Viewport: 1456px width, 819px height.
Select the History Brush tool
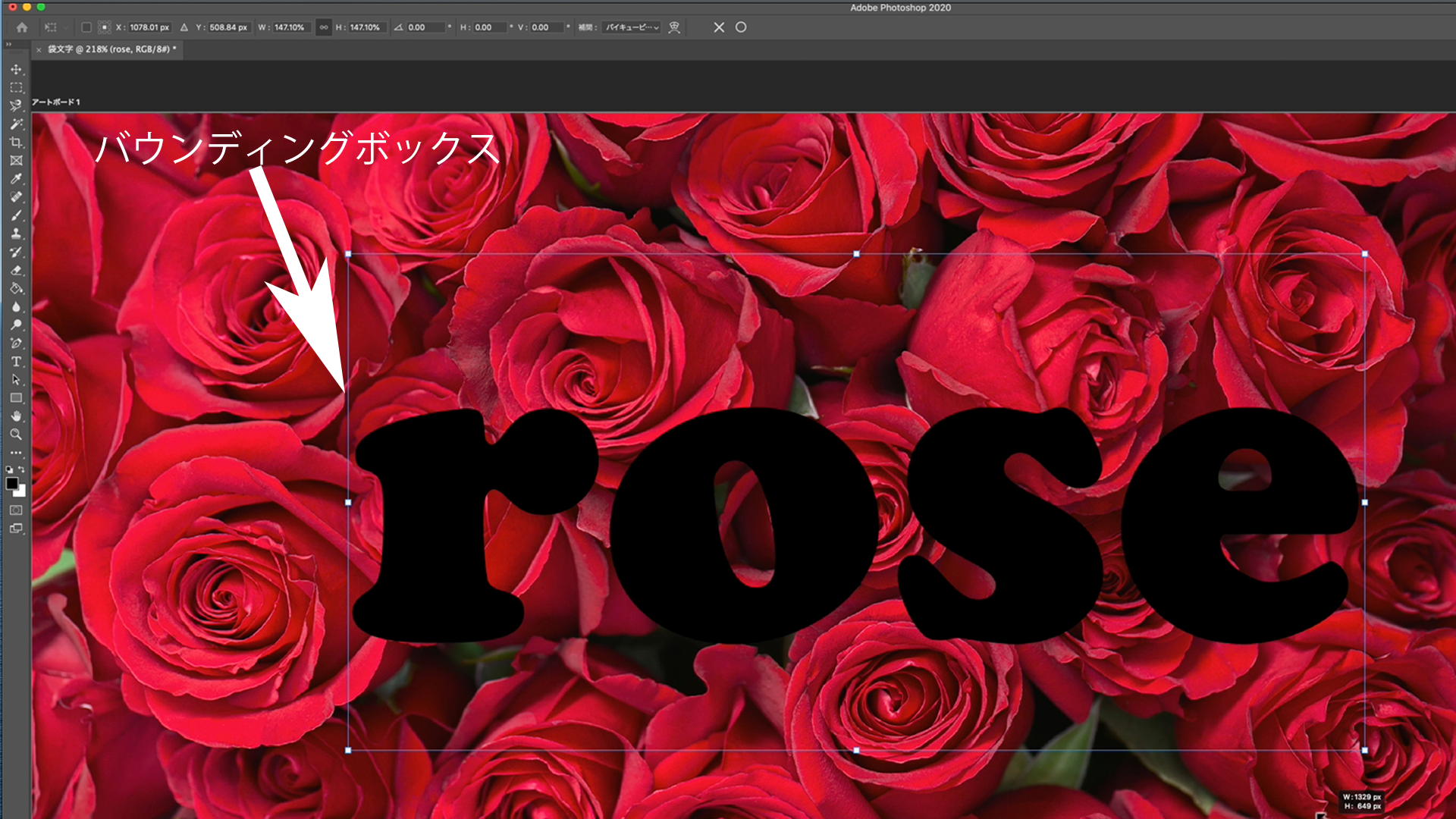[x=16, y=252]
